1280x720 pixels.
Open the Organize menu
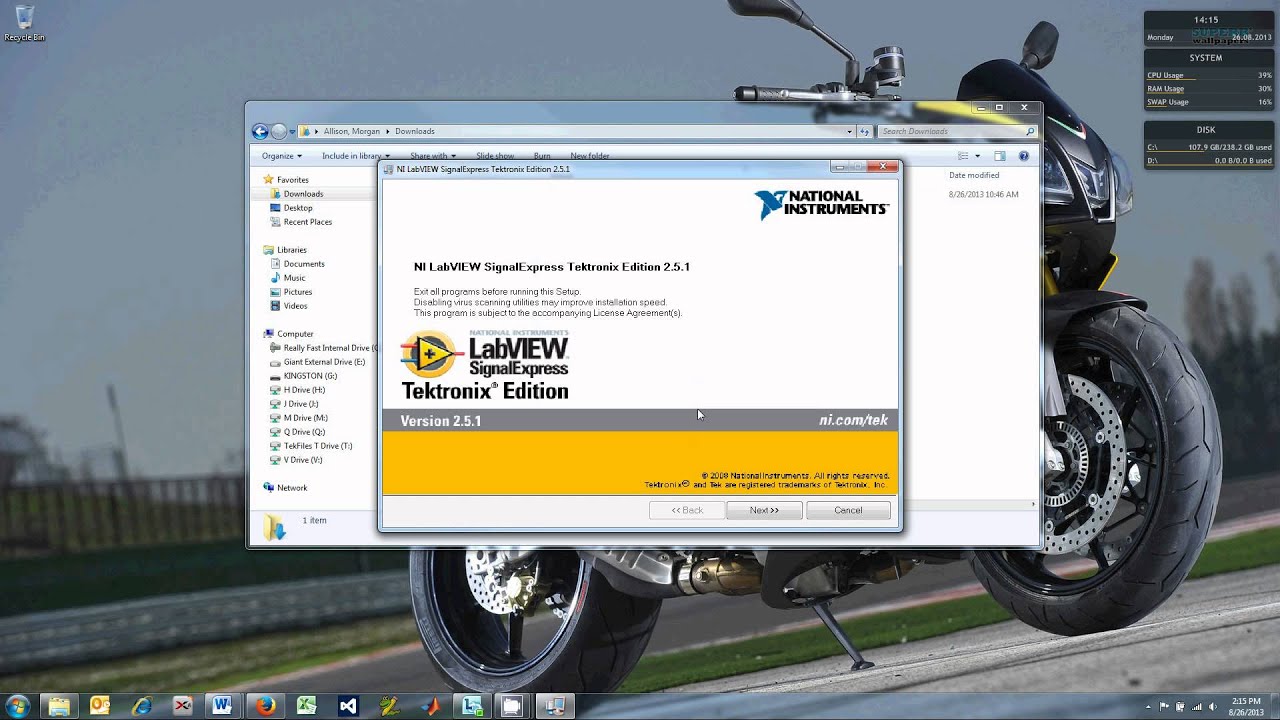[x=281, y=156]
